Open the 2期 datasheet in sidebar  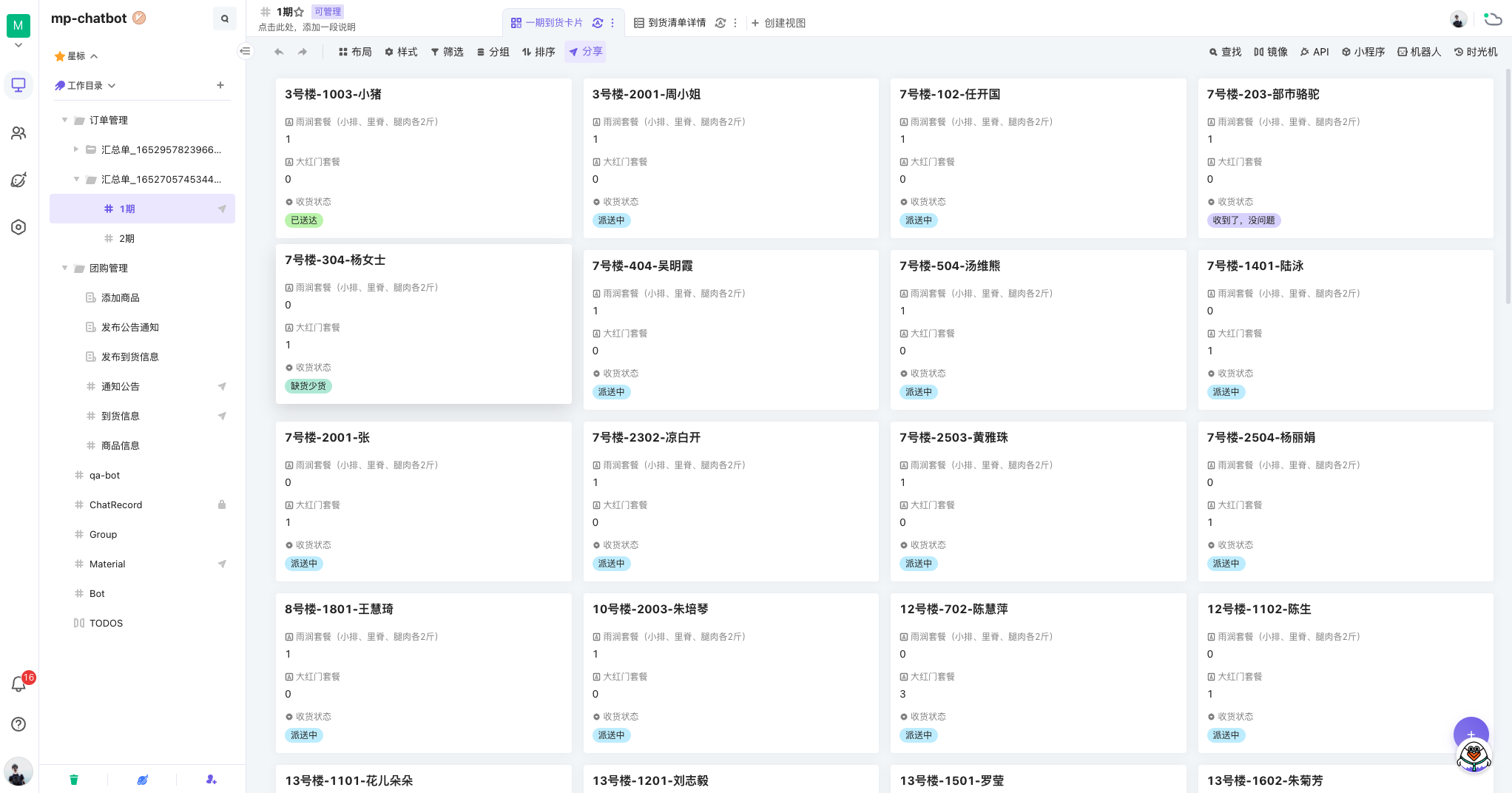tap(127, 238)
